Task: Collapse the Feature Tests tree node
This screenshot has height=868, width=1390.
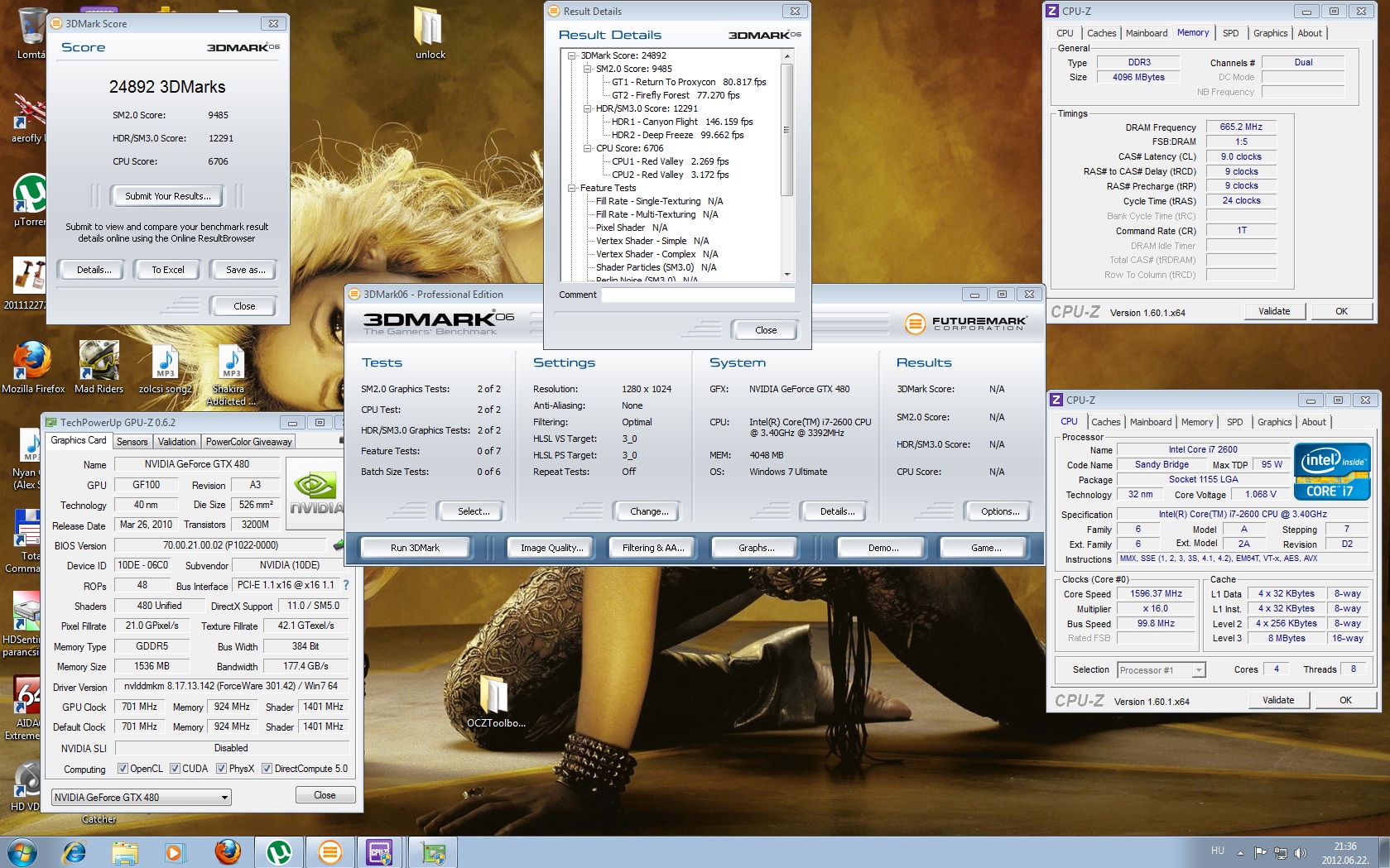Action: 571,188
